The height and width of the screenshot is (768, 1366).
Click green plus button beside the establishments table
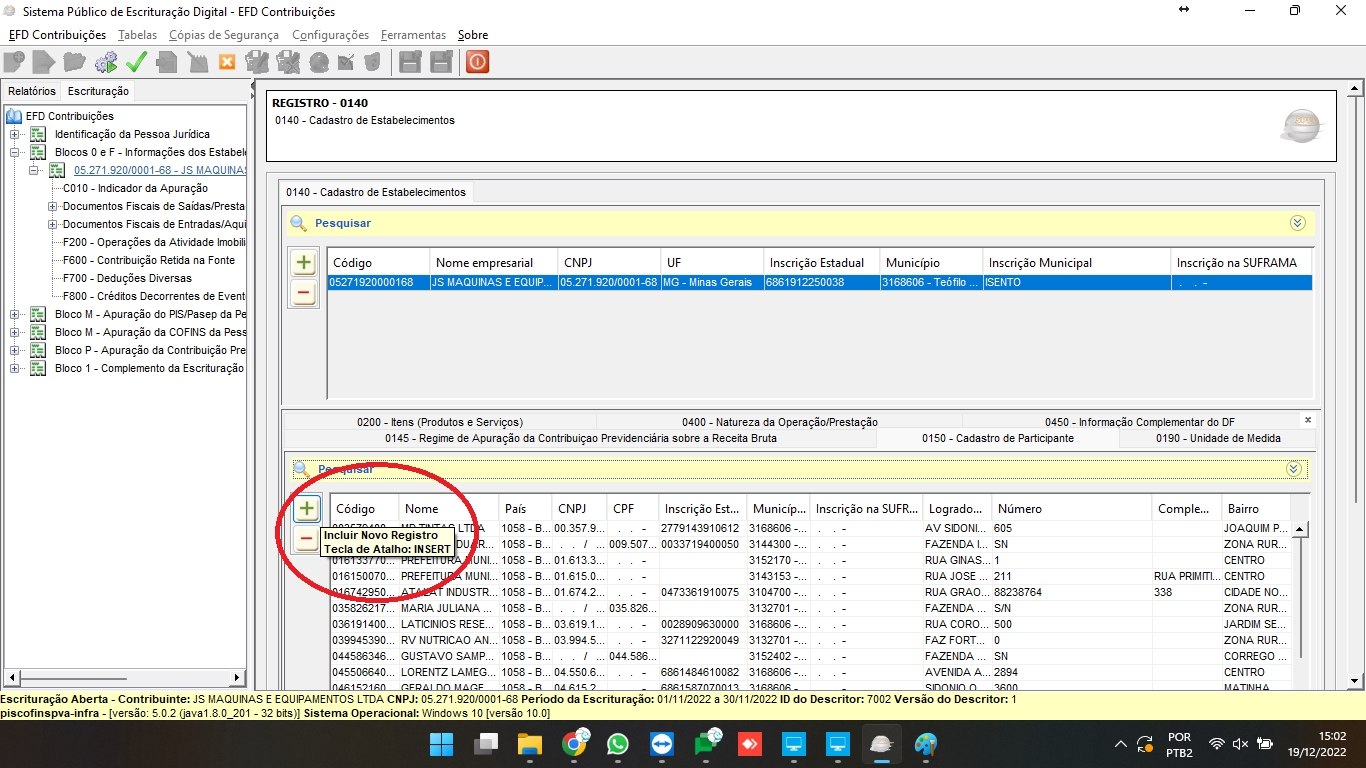click(304, 263)
